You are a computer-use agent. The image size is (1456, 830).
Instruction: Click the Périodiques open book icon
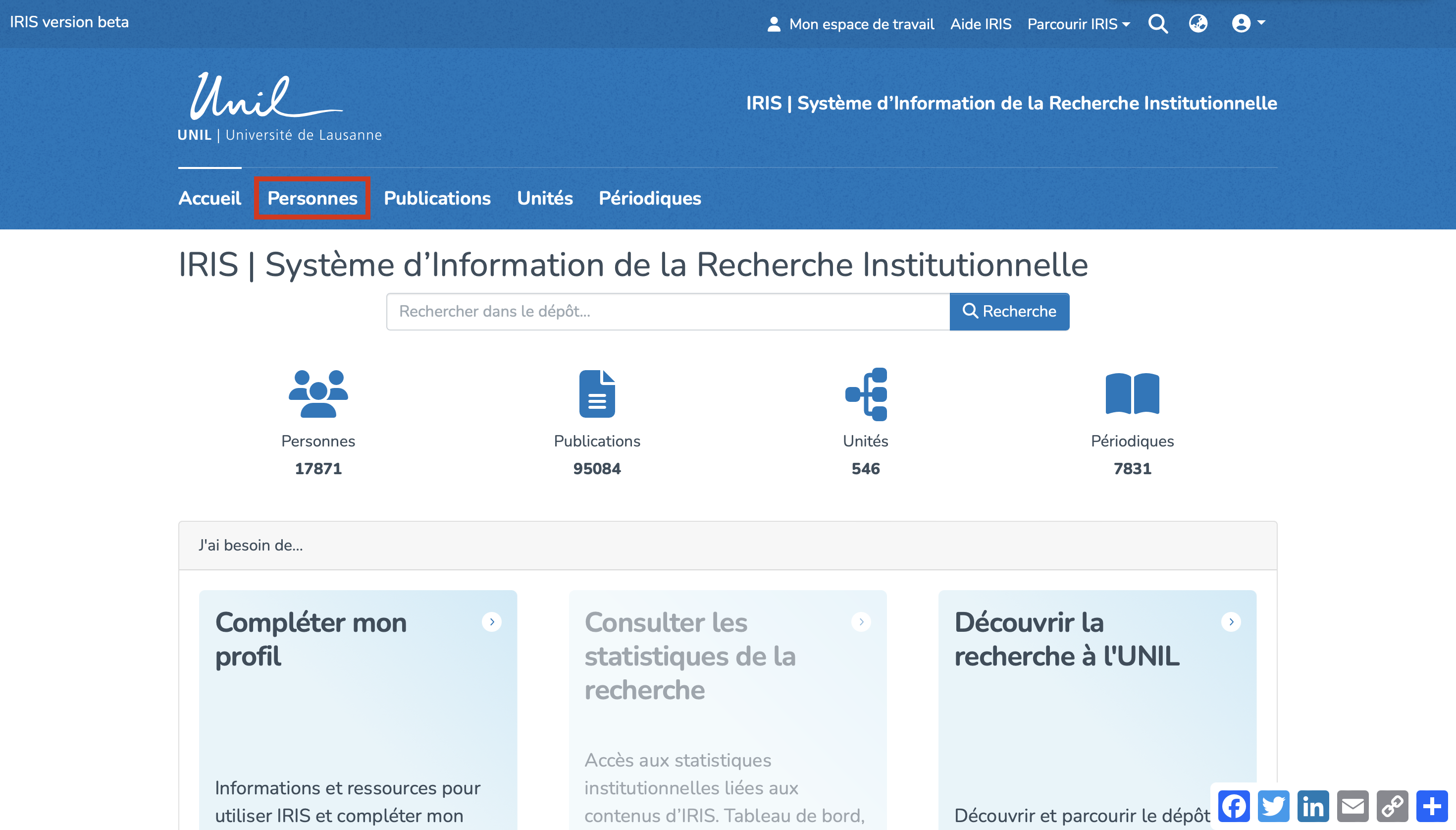click(x=1132, y=394)
